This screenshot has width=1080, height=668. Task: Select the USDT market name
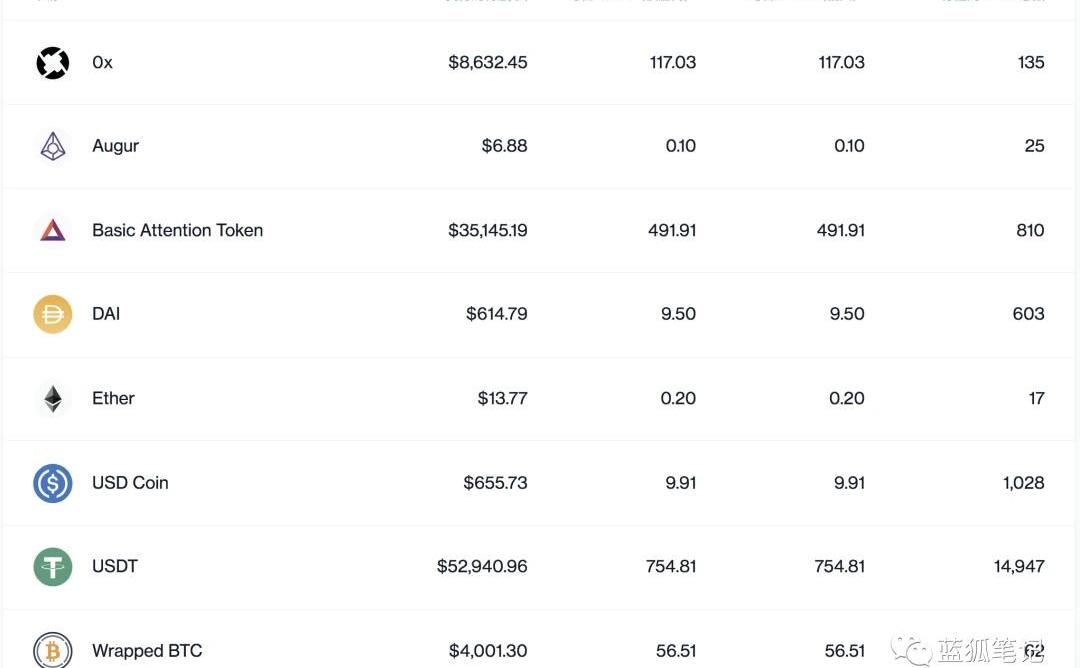point(115,566)
